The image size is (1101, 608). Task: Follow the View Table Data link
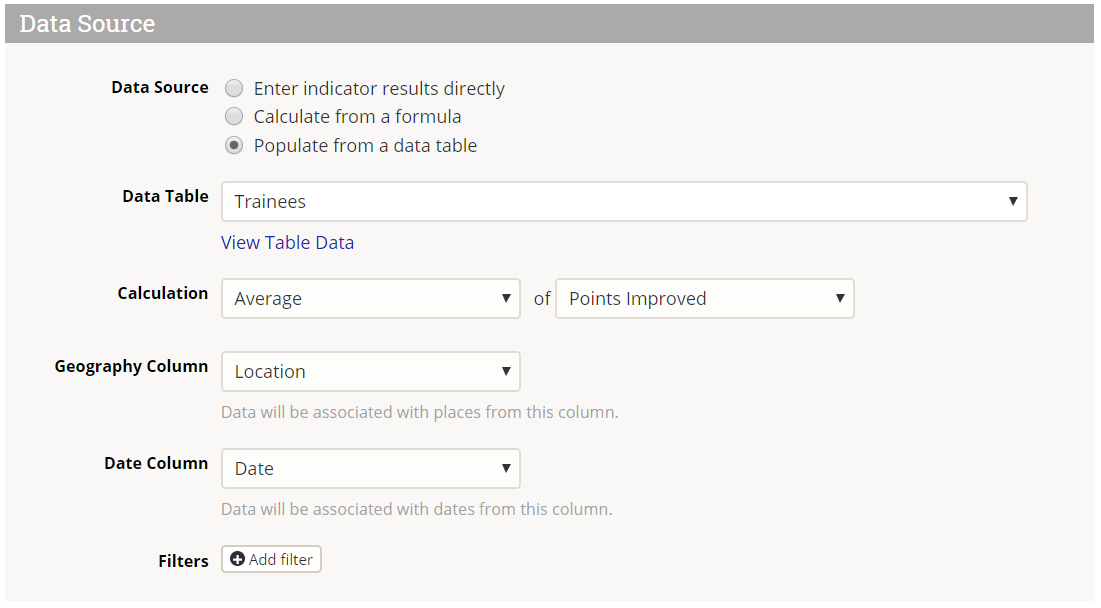287,242
